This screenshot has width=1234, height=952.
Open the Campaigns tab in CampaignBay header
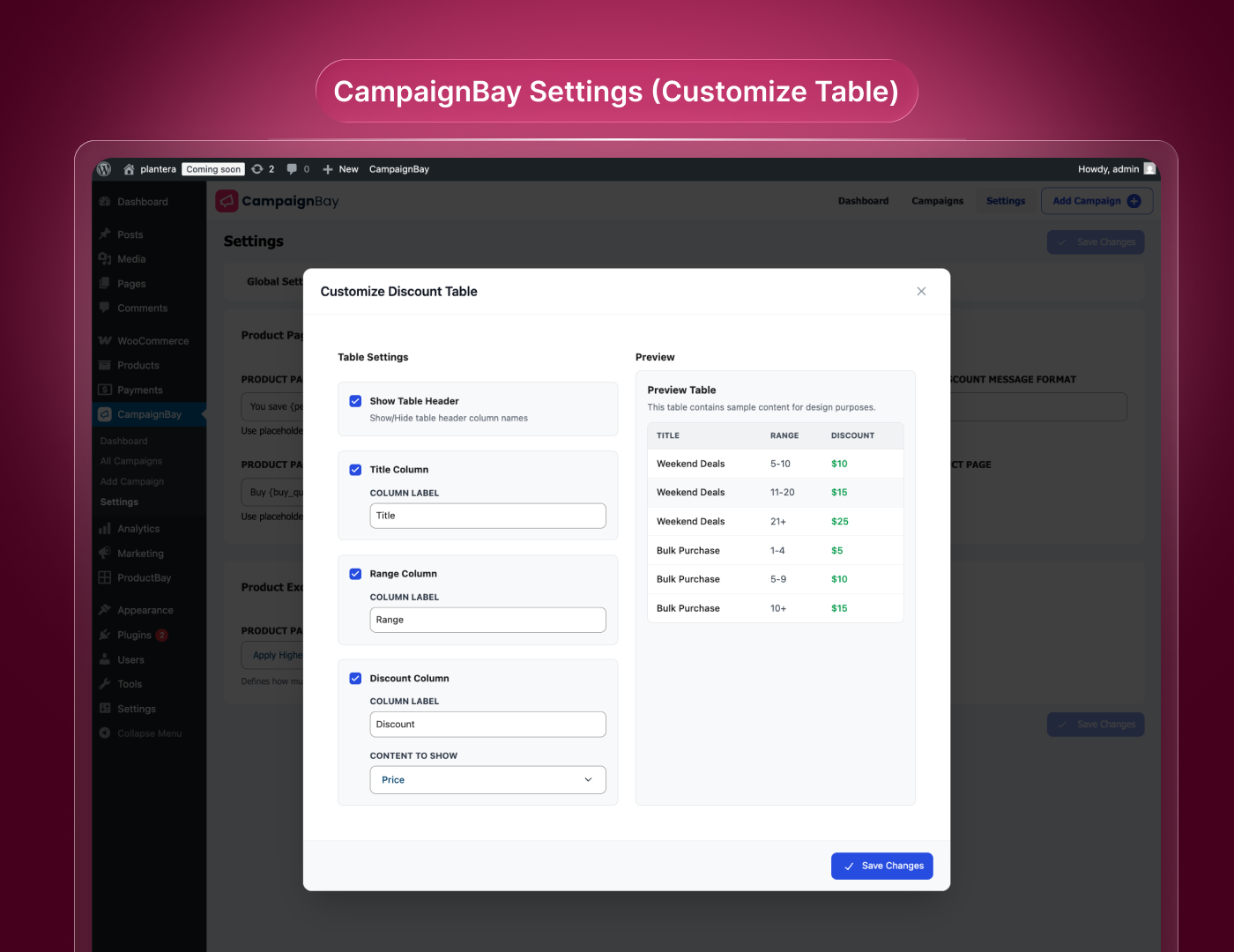point(937,201)
